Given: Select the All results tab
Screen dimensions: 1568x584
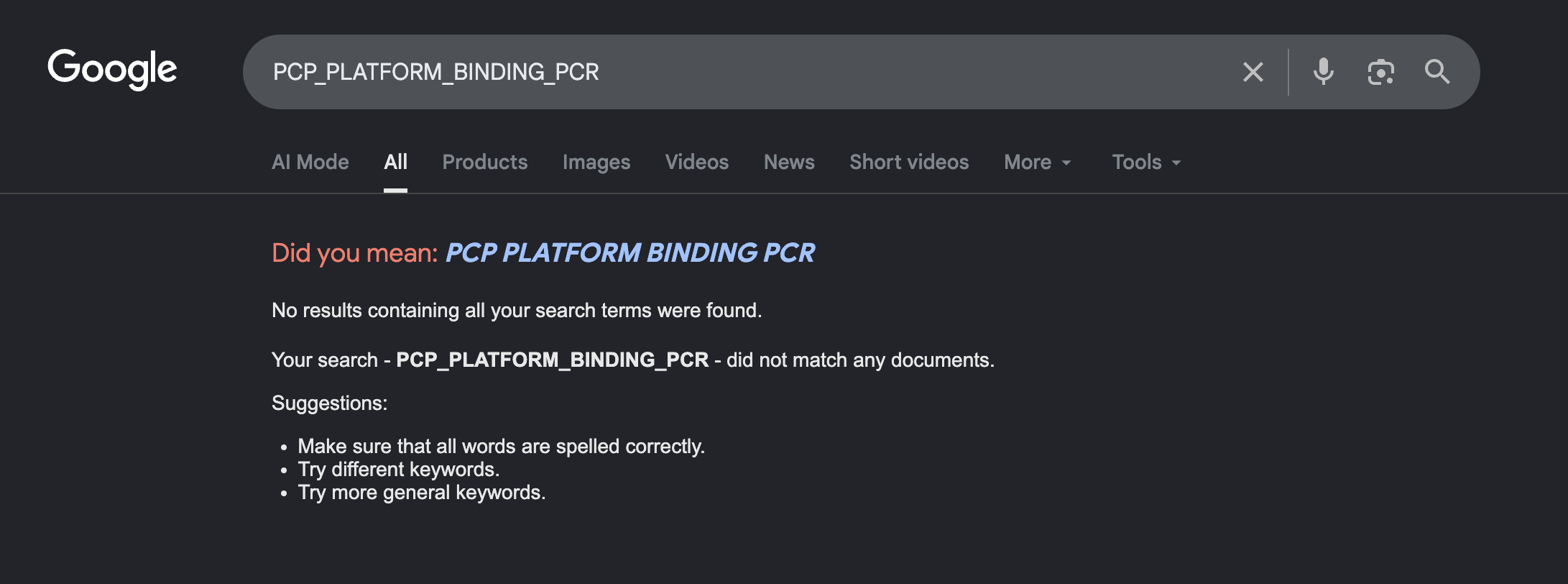Looking at the screenshot, I should 395,163.
